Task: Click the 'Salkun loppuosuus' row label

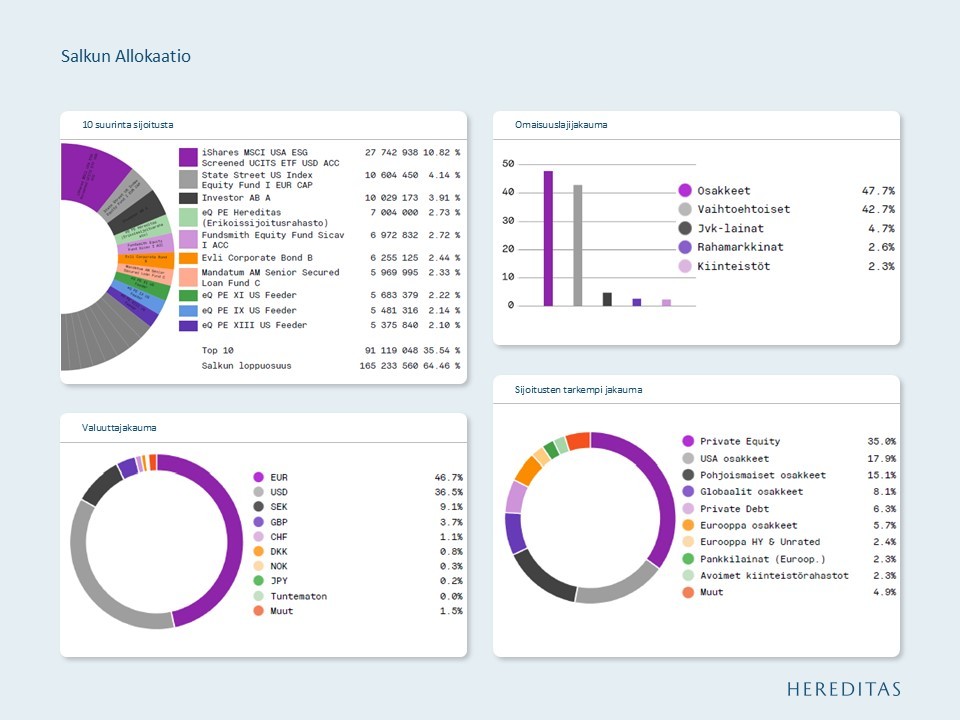Action: [x=246, y=366]
